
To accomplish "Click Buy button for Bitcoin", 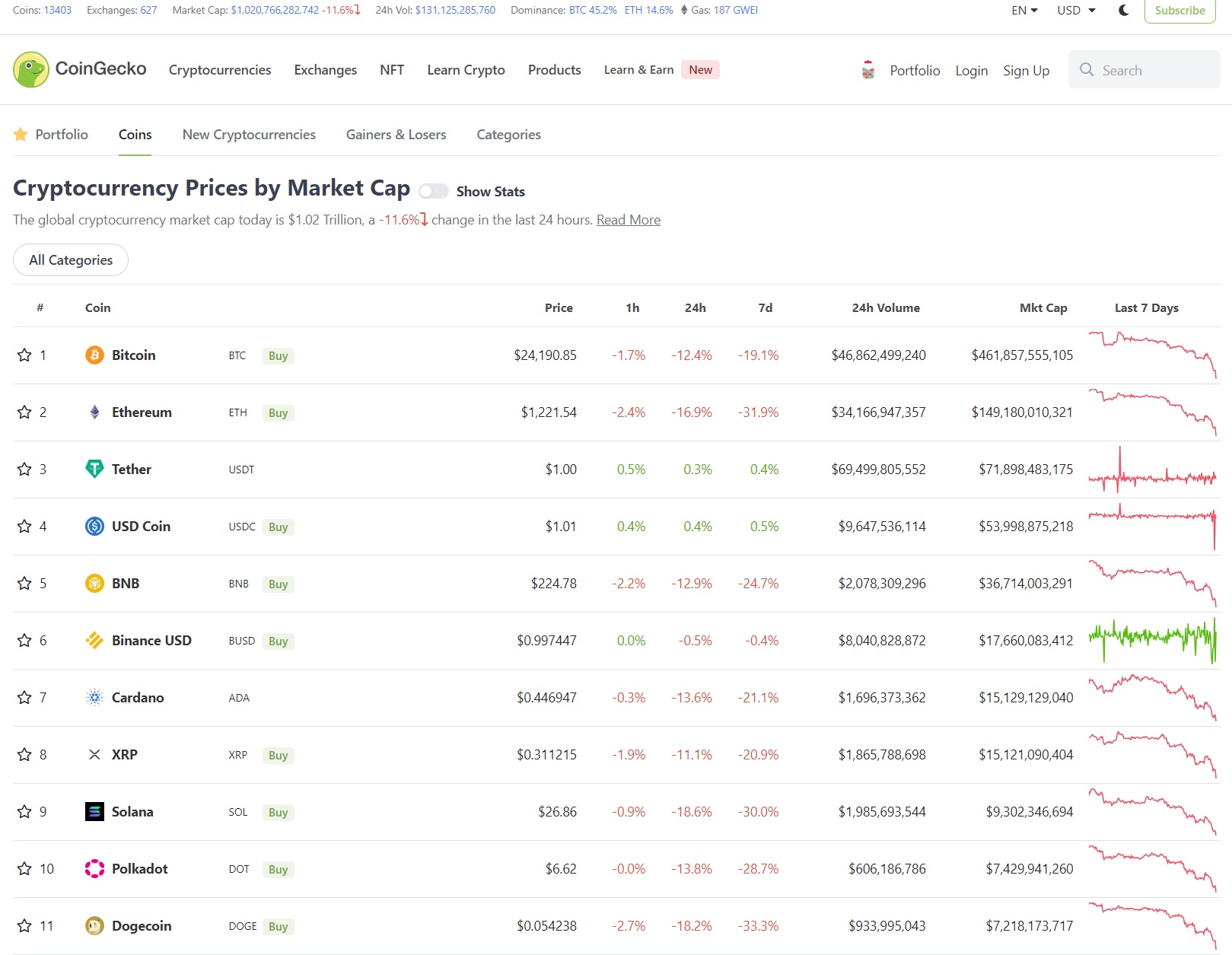I will pos(279,356).
